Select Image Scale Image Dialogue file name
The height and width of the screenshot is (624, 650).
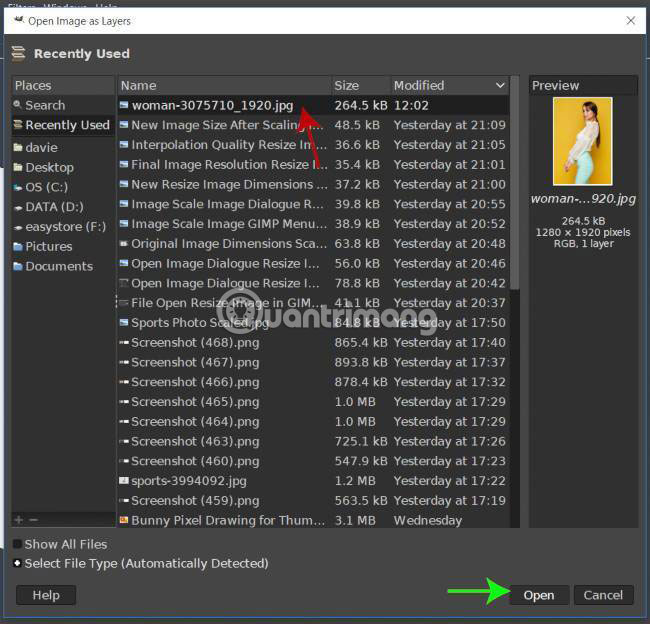pos(227,204)
